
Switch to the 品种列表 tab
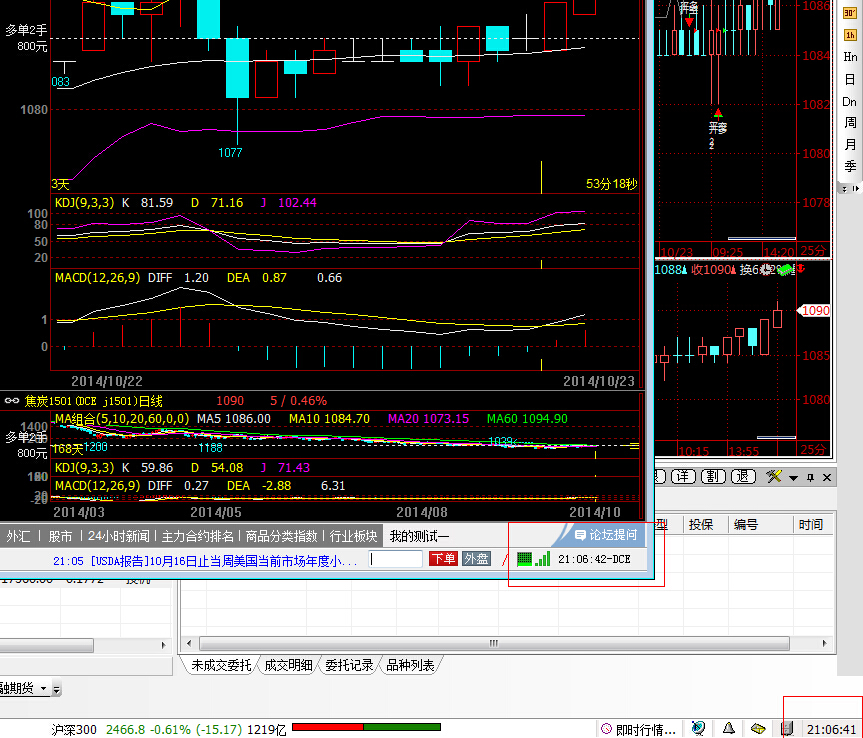click(410, 665)
